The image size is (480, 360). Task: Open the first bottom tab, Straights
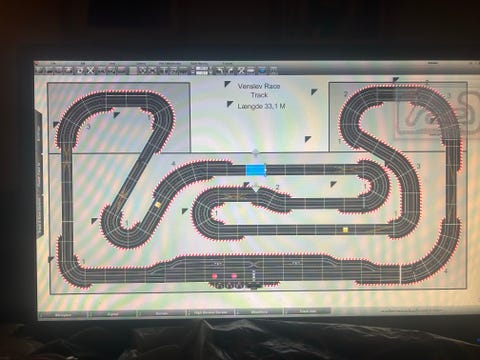pos(63,314)
